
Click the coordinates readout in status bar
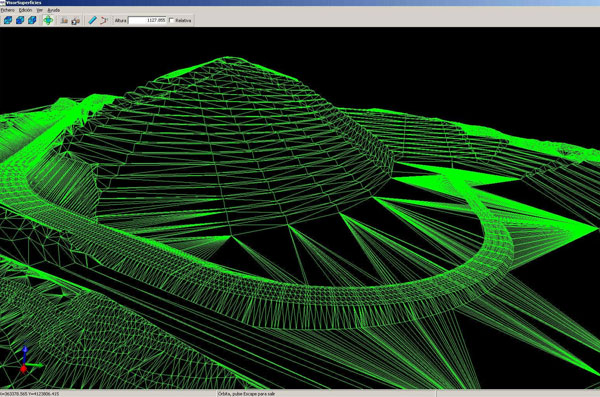click(30, 394)
